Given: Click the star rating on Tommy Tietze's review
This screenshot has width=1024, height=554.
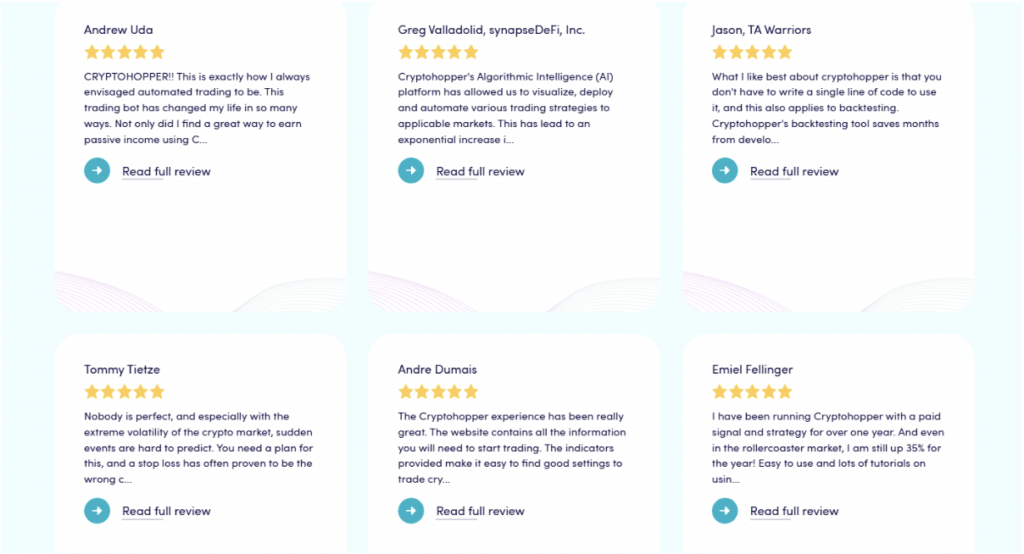Looking at the screenshot, I should [x=124, y=392].
